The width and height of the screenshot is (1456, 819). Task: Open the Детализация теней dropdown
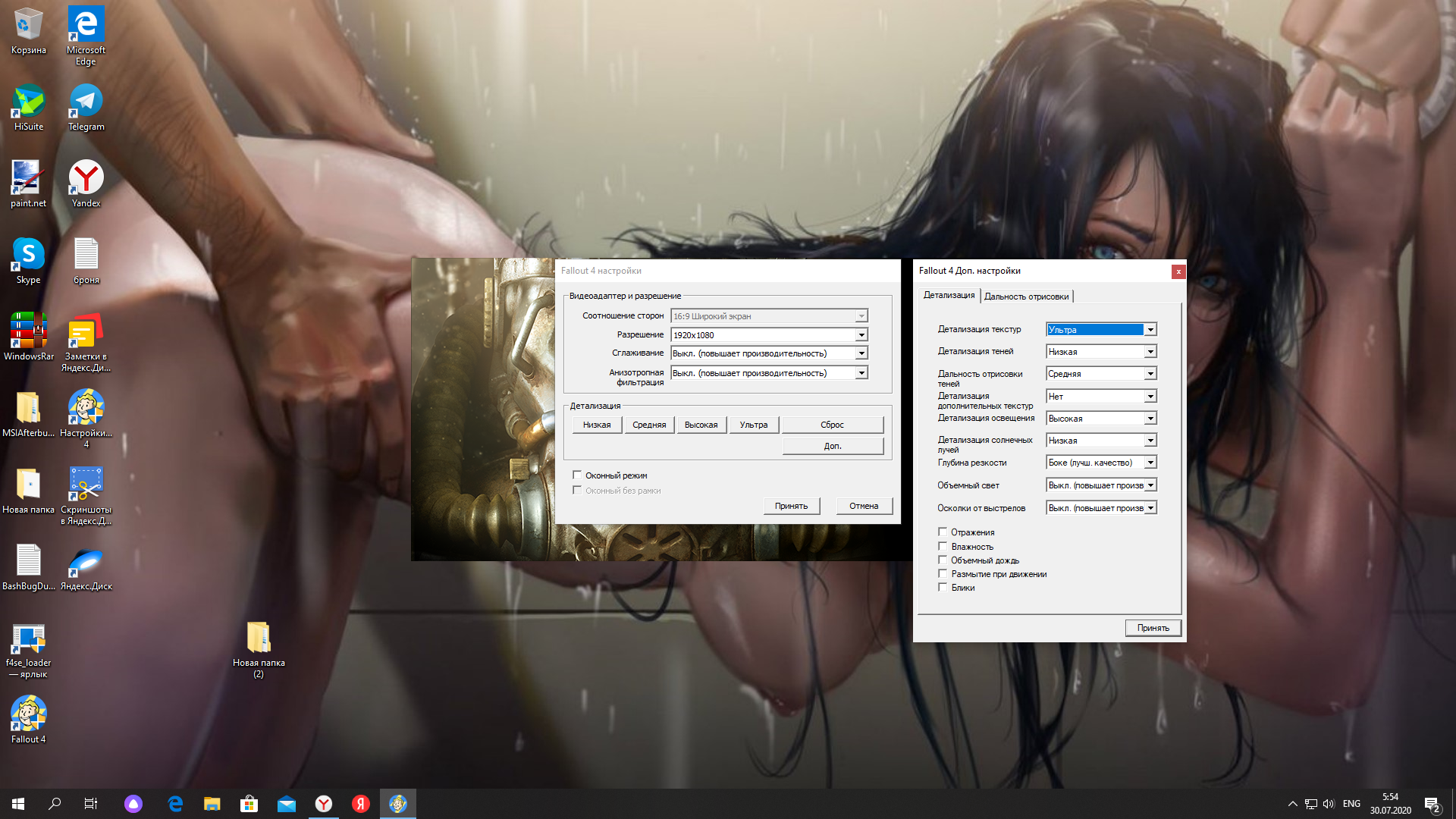(1150, 352)
